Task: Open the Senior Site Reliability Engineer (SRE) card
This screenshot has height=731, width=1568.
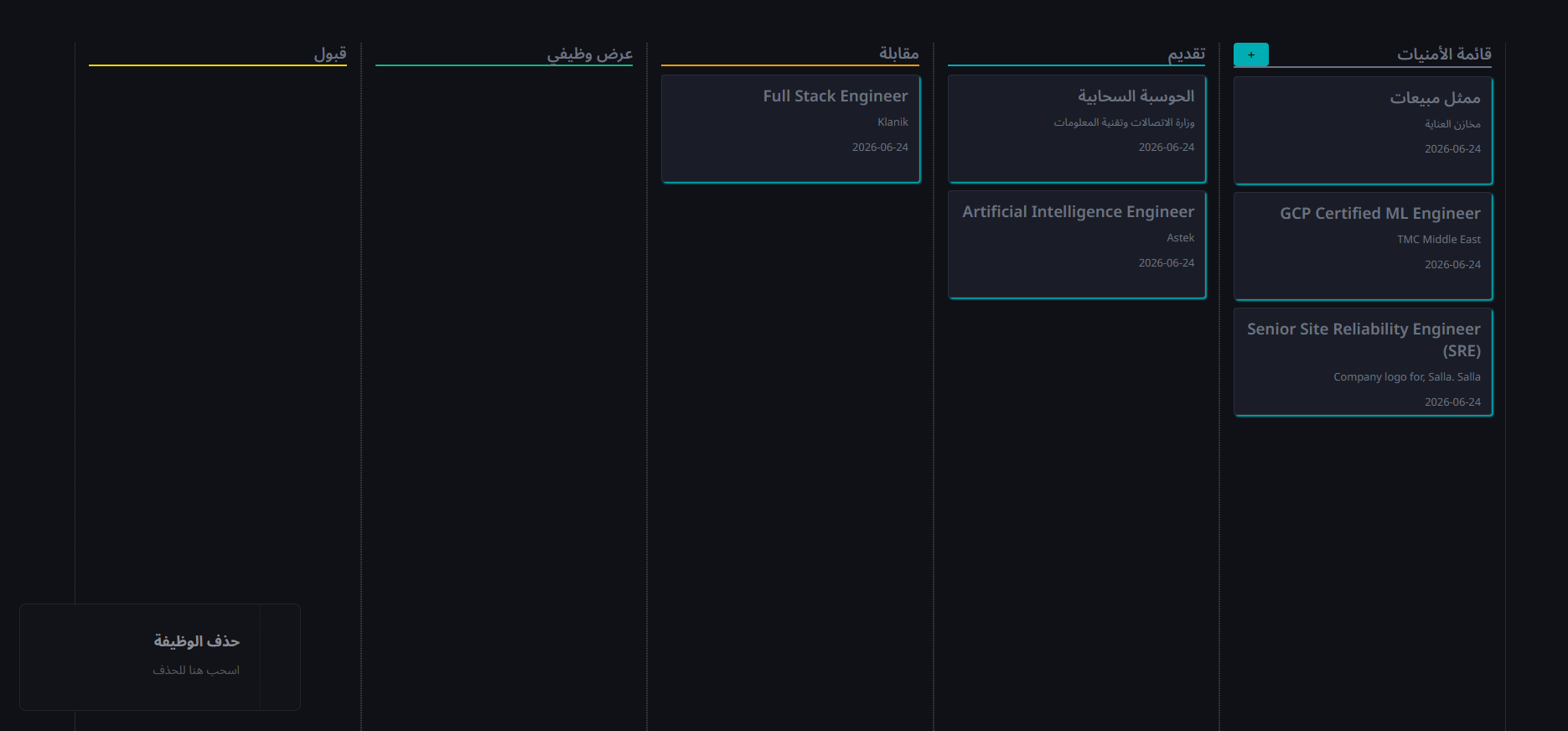Action: (x=1363, y=362)
